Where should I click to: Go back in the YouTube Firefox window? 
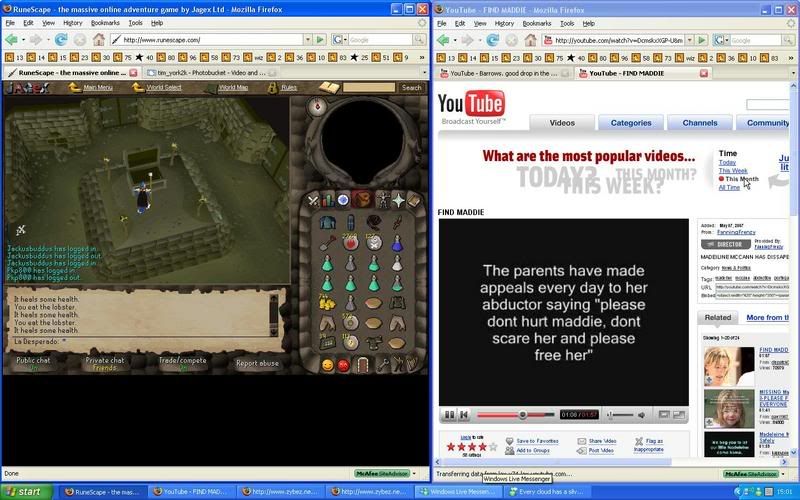tap(443, 40)
